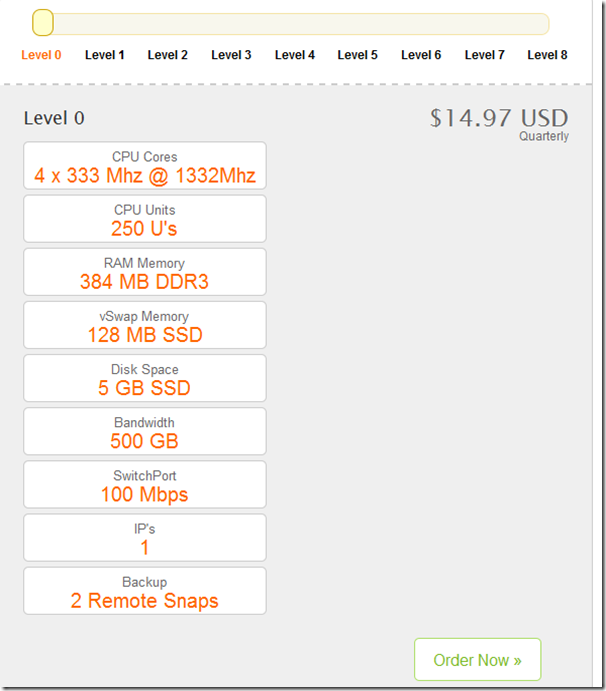Select the Level 8 label
Viewport: 606px width, 691px height.
click(547, 55)
